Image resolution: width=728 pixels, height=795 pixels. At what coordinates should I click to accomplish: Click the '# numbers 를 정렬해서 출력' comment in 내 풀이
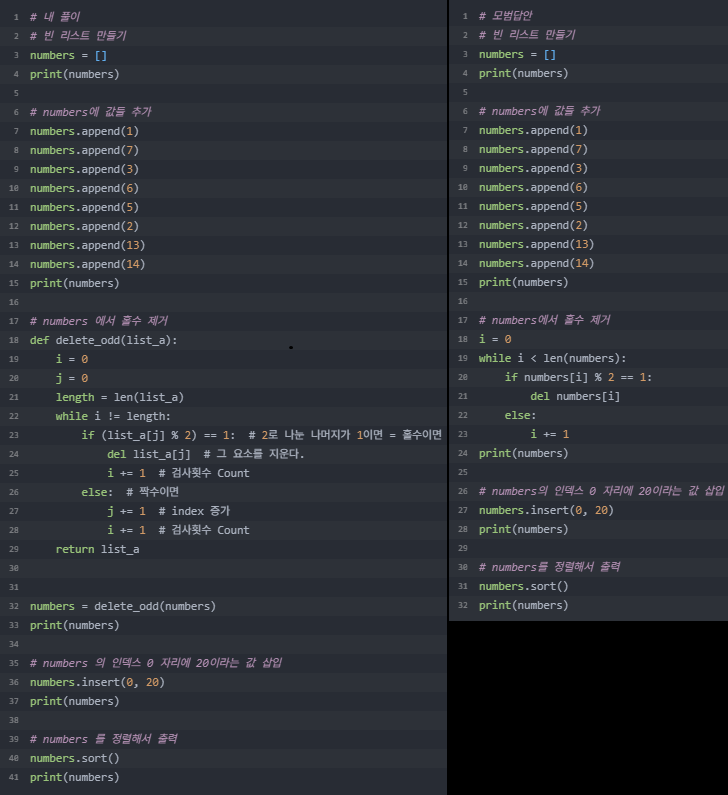click(x=103, y=739)
